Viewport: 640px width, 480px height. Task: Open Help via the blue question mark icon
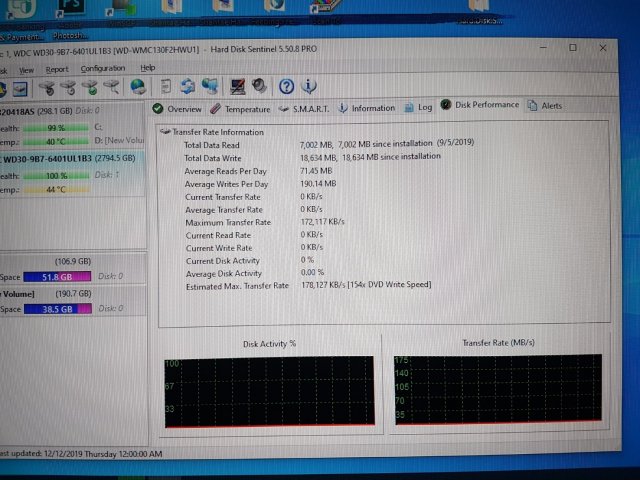pos(287,87)
